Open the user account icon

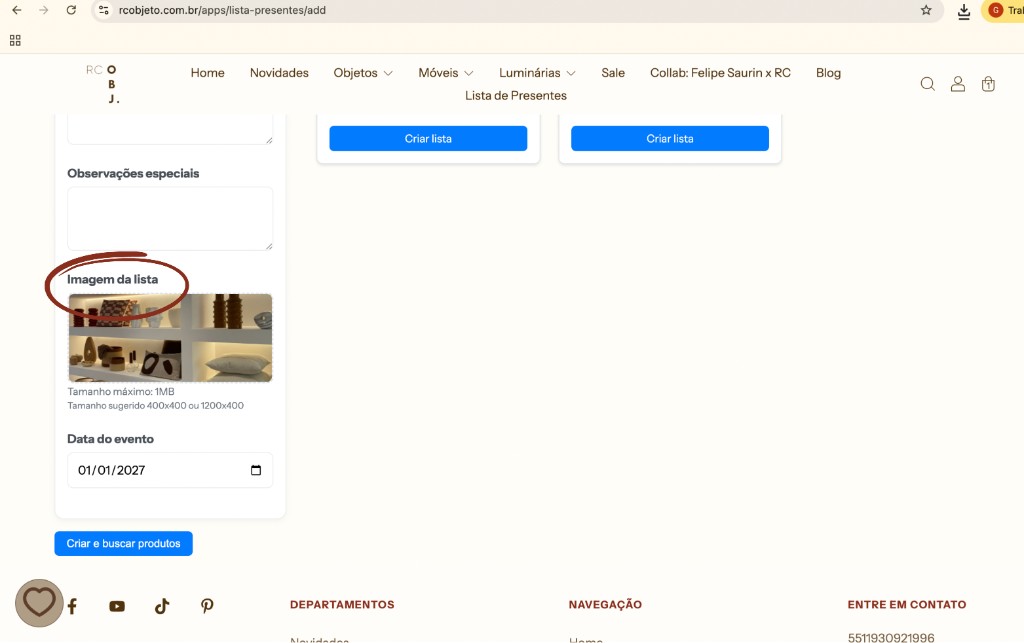(x=957, y=84)
